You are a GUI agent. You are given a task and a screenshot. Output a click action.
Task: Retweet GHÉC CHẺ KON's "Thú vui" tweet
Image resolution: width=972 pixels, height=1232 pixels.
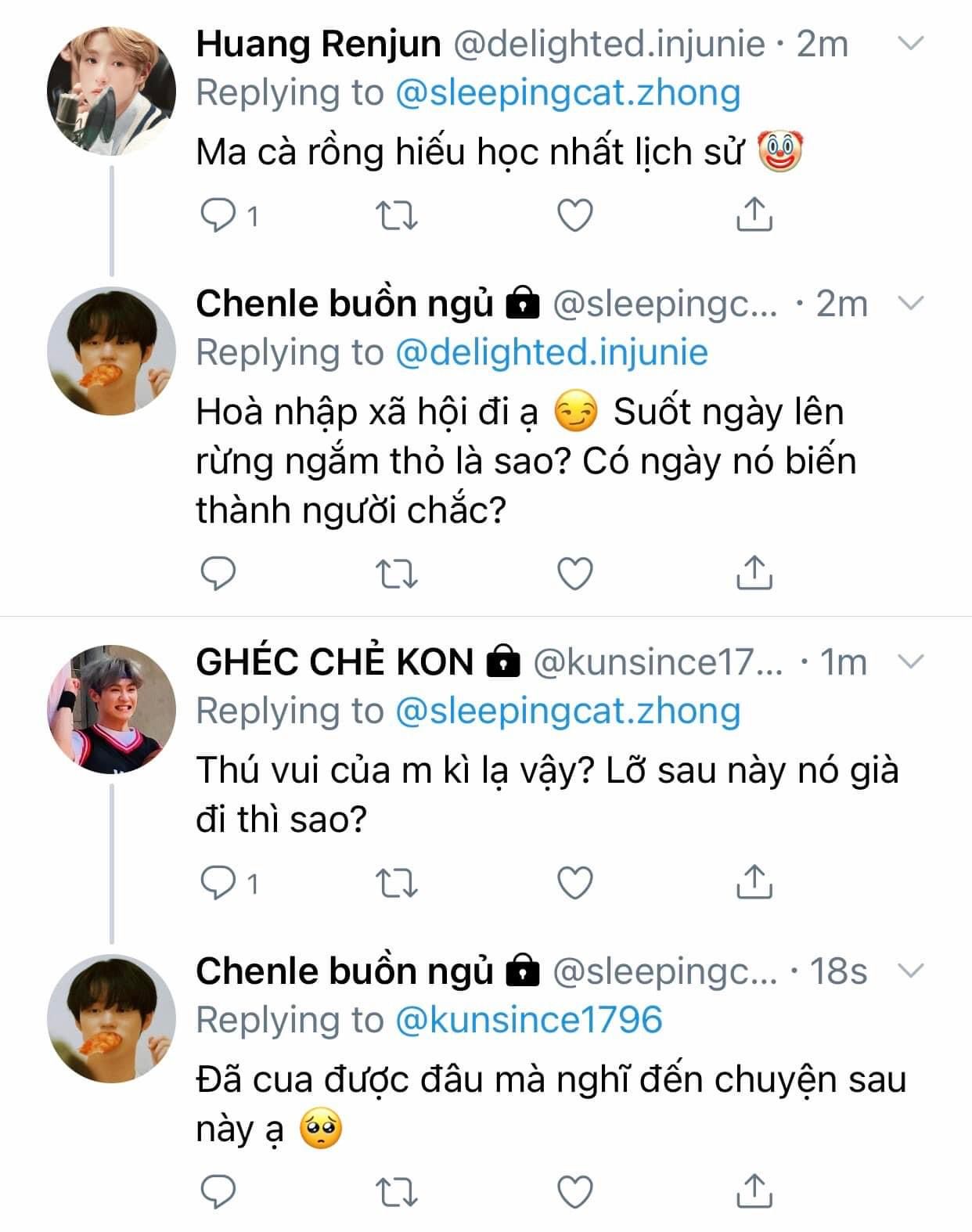click(397, 883)
